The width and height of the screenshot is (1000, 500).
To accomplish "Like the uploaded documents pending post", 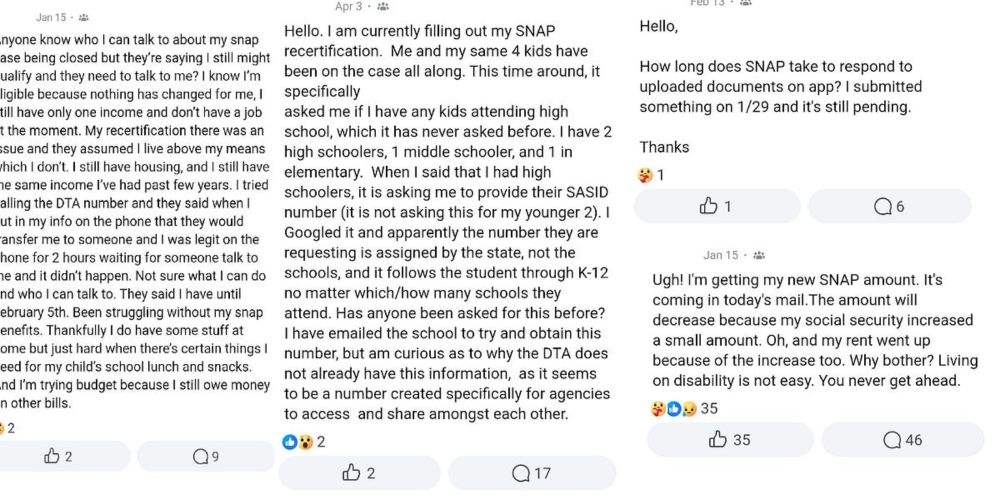I will coord(716,206).
